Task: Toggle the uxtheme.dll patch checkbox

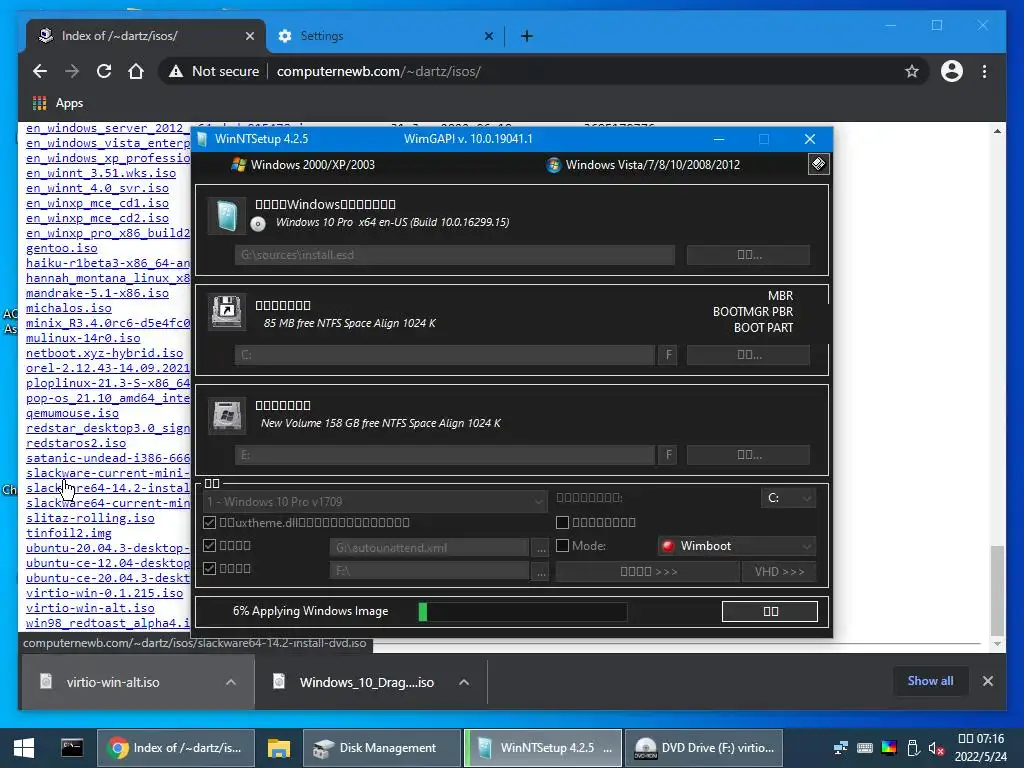Action: click(x=209, y=522)
